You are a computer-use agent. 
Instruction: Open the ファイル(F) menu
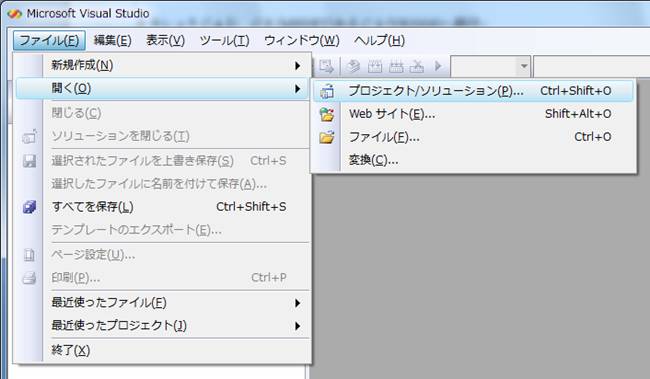pos(49,40)
